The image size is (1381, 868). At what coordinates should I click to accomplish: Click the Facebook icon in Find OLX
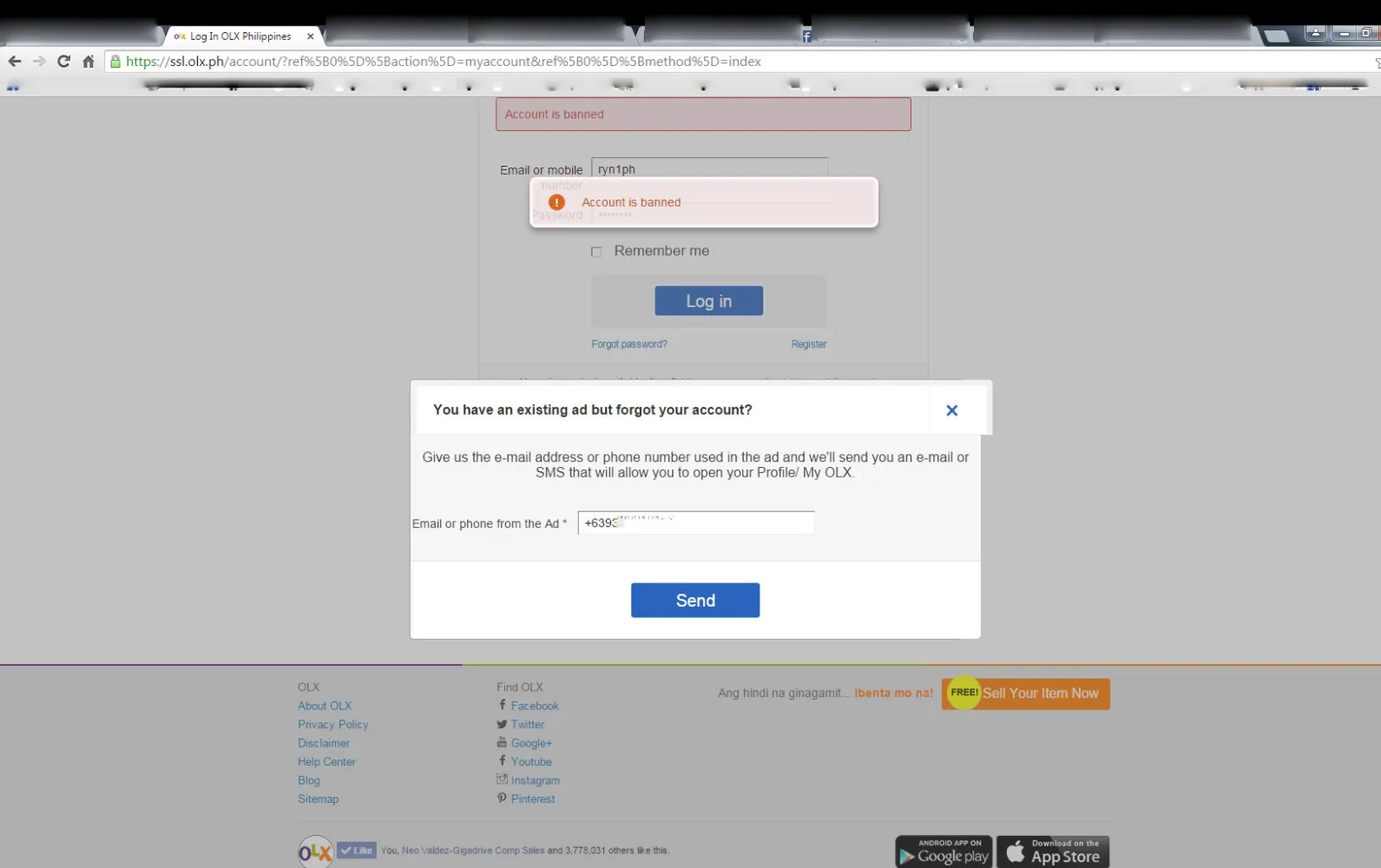tap(502, 705)
